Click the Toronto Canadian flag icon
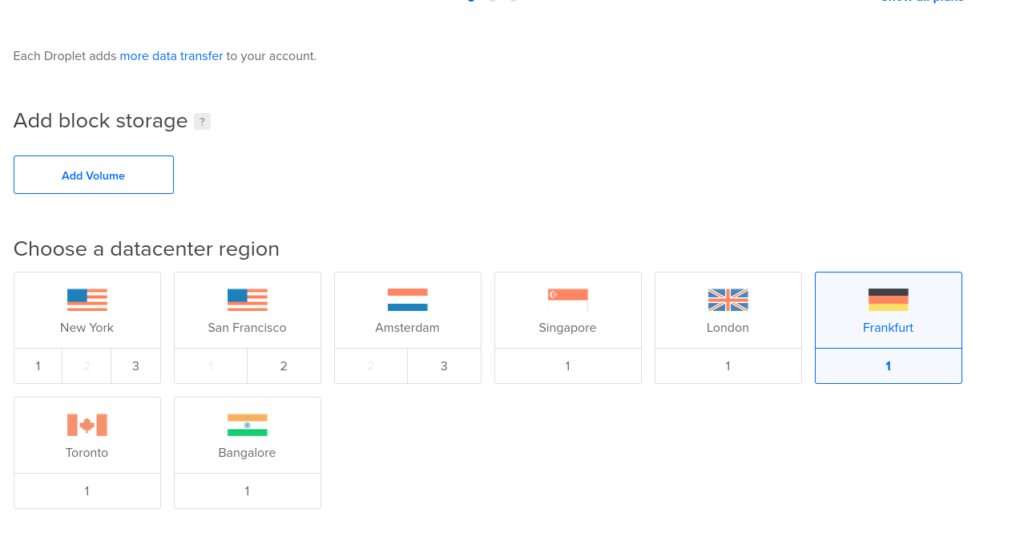This screenshot has width=1024, height=533. pos(87,425)
